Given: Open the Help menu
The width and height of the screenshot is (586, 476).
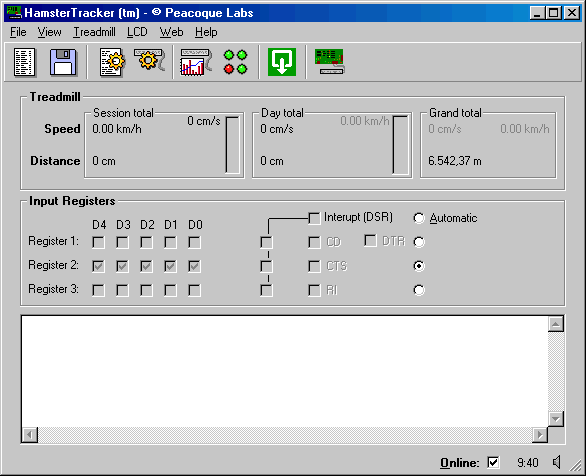Looking at the screenshot, I should point(206,32).
